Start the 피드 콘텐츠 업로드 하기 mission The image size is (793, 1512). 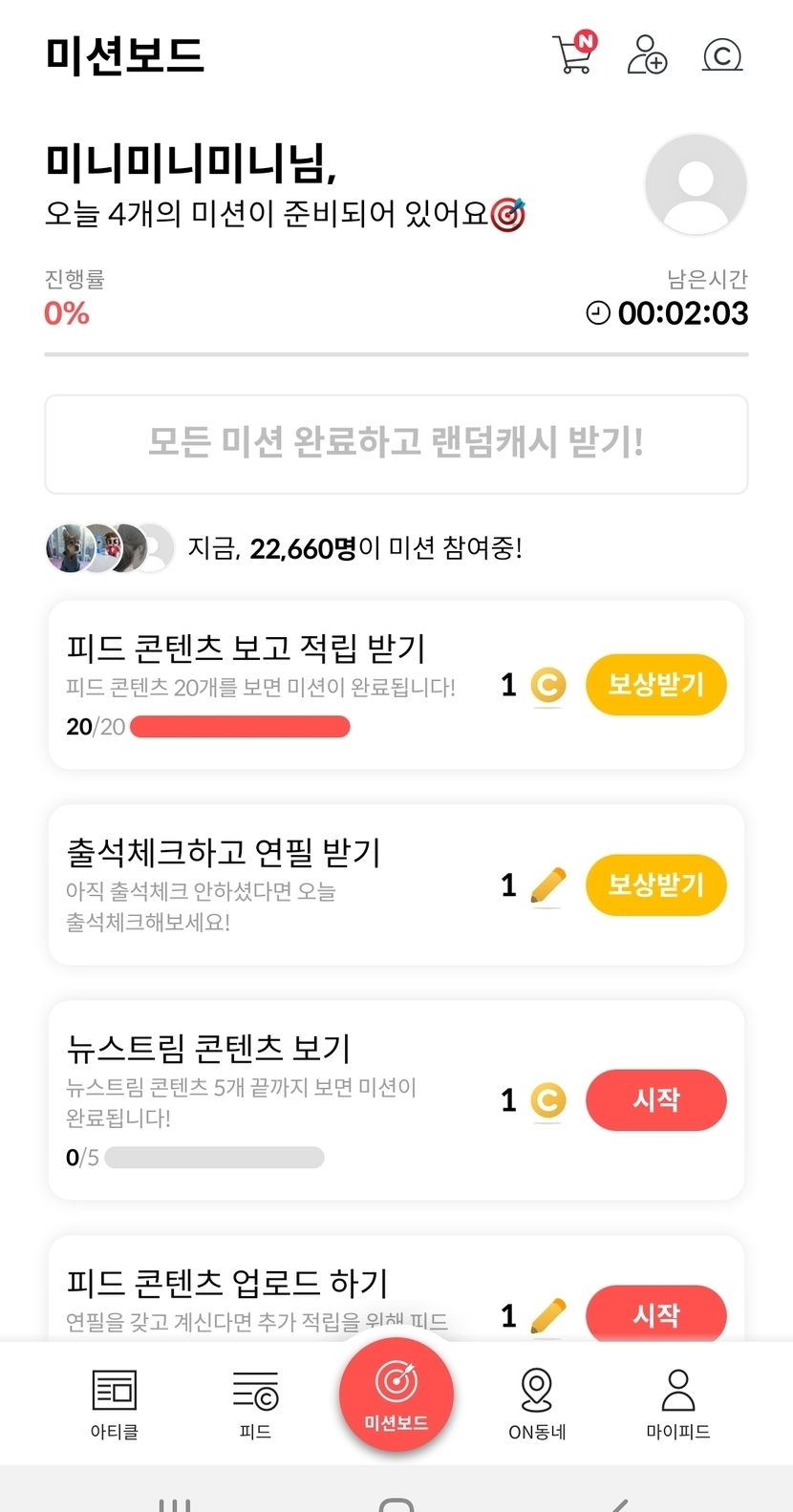click(655, 1314)
